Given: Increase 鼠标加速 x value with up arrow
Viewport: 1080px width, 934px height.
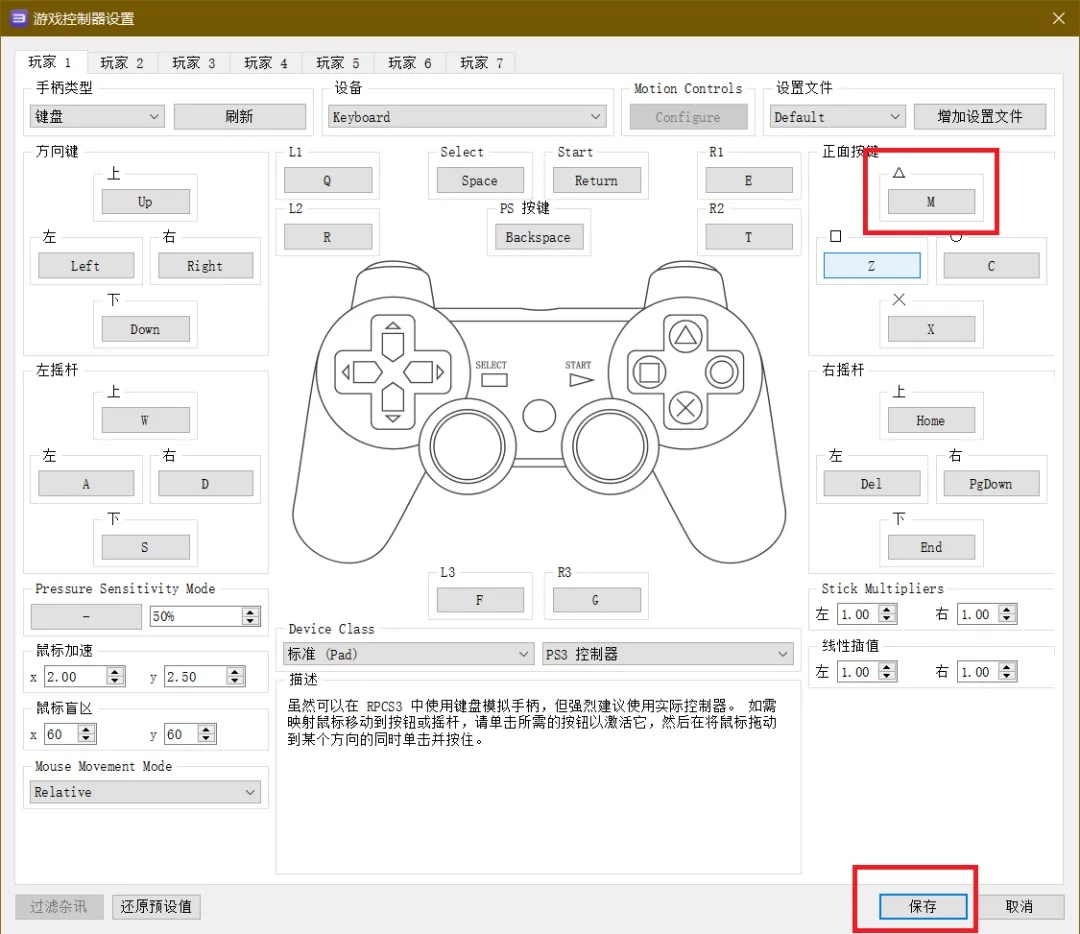Looking at the screenshot, I should click(116, 672).
